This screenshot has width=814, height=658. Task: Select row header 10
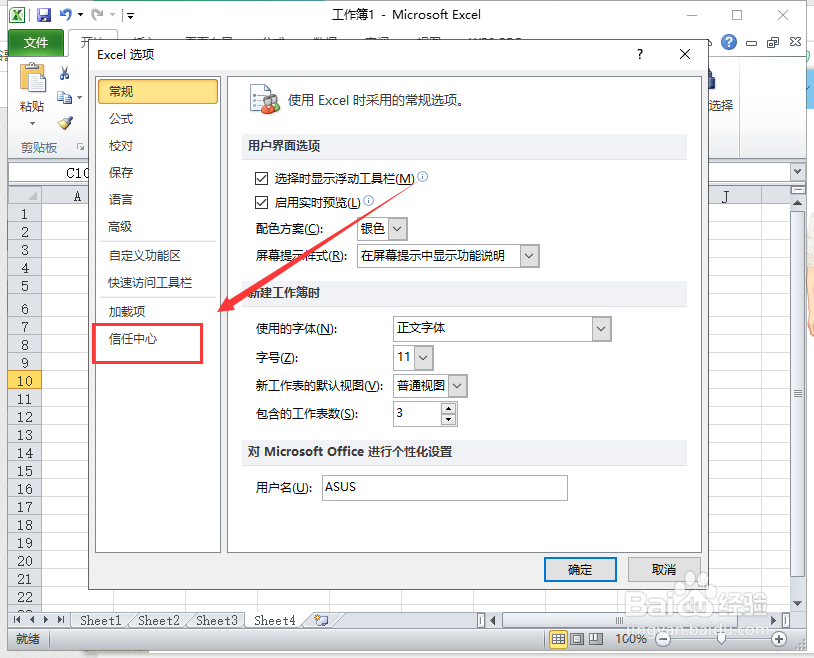(x=24, y=381)
